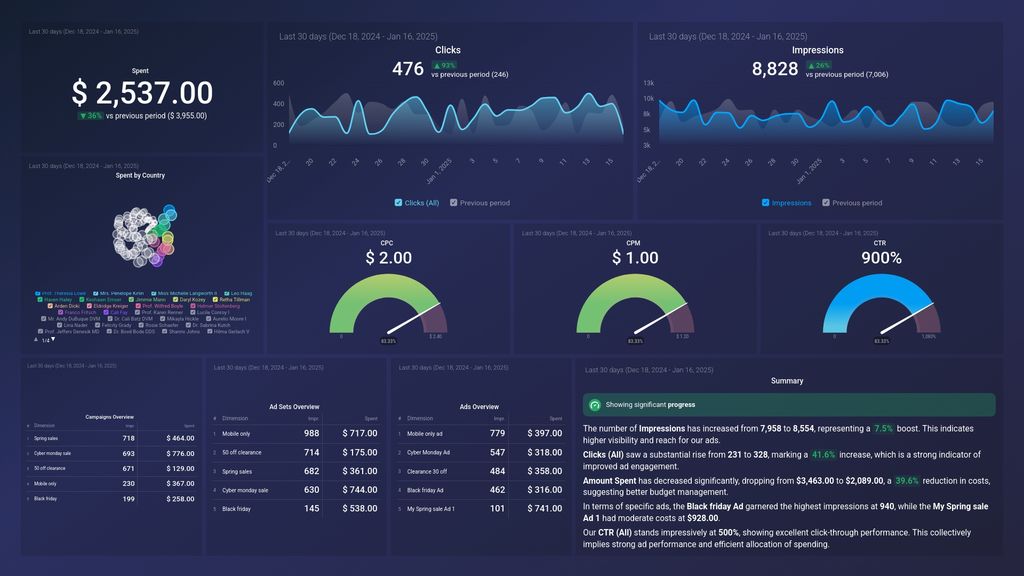1024x576 pixels.
Task: Select My Spring sale Ad 1 row
Action: [x=480, y=508]
